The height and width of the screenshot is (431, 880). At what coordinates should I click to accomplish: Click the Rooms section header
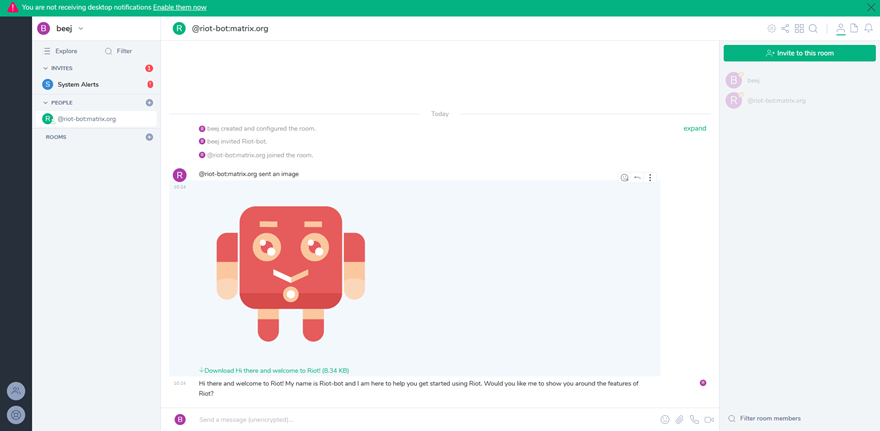[x=56, y=137]
